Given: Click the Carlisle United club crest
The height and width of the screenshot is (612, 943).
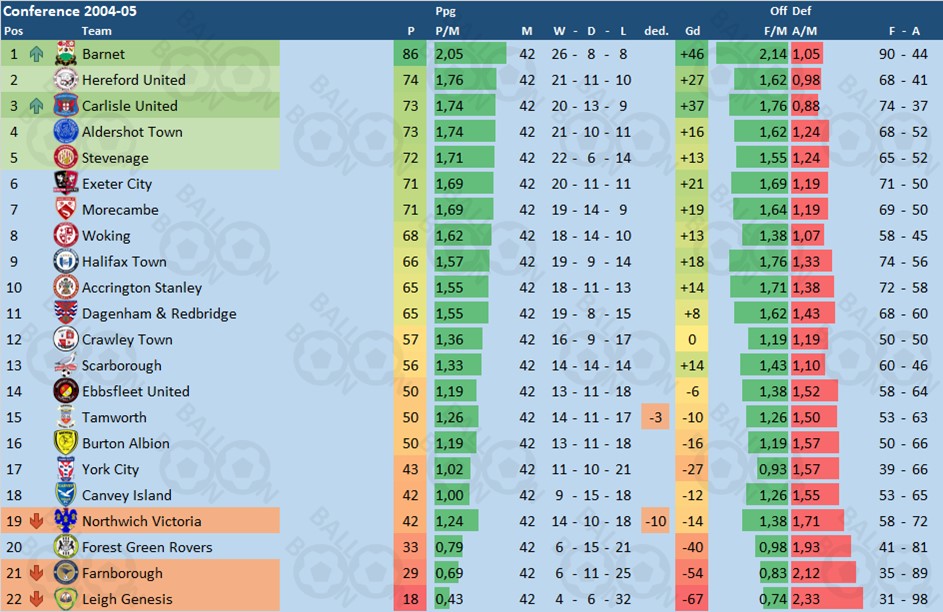Looking at the screenshot, I should coord(66,105).
